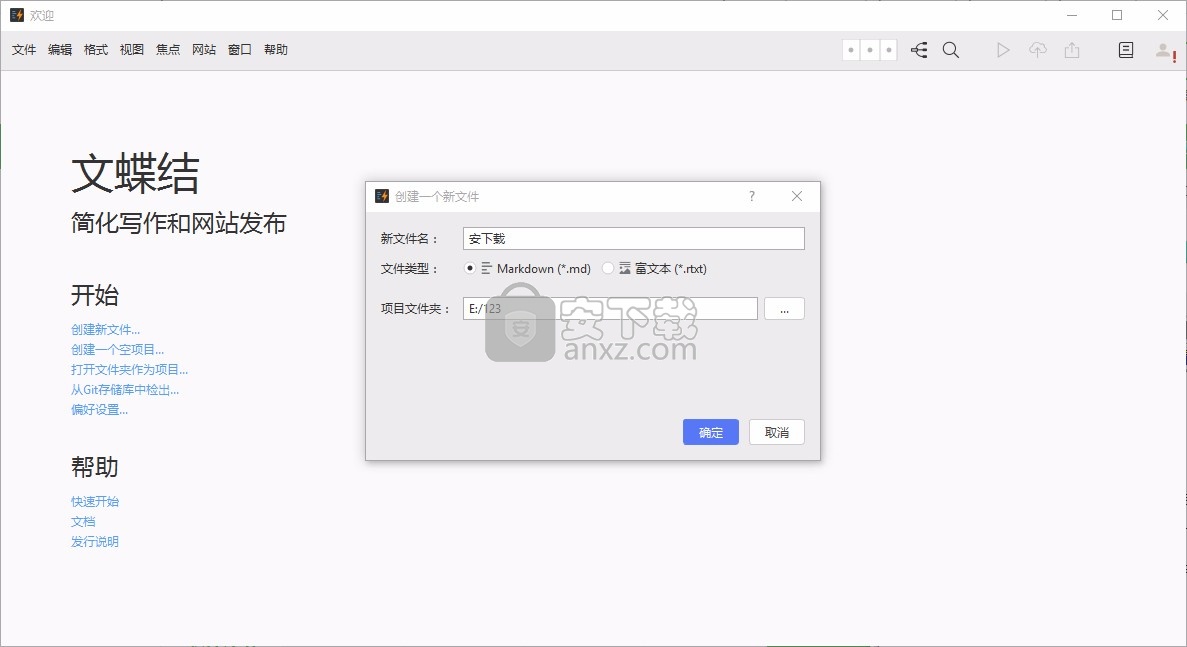Screen dimensions: 1187x647
Task: Click the left layout dot in toolbar
Action: pos(851,50)
